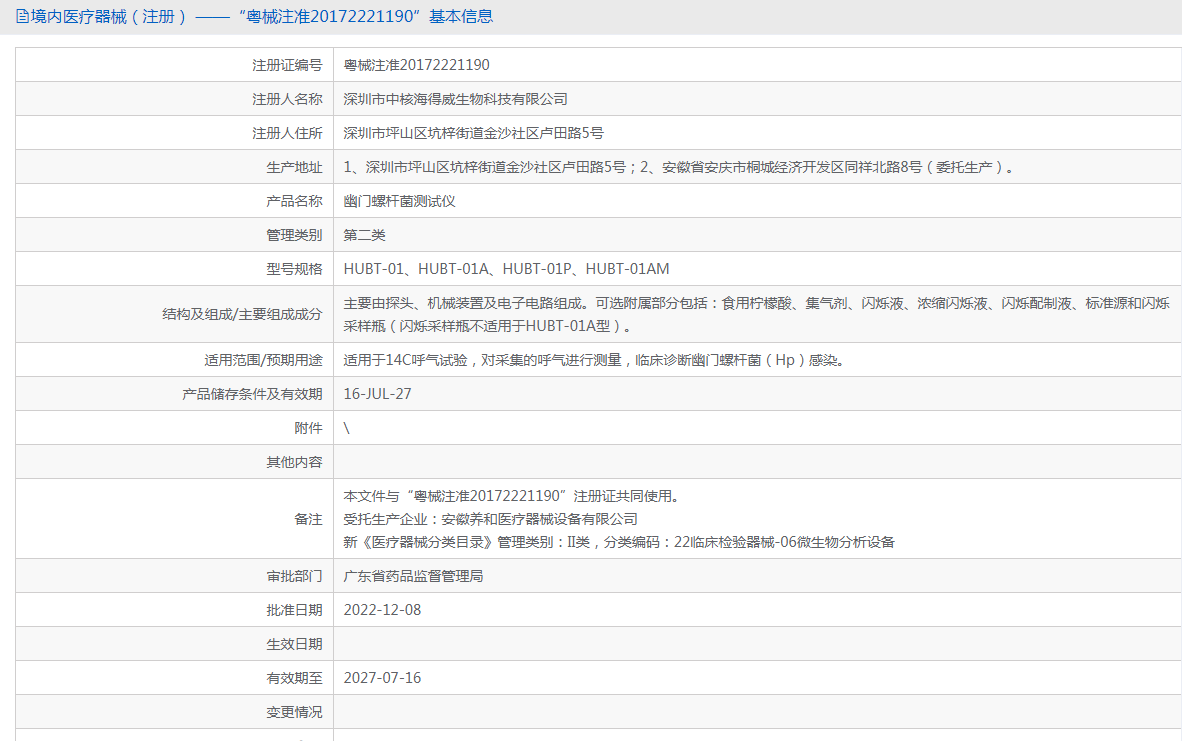Click the document icon beside the page title

pyautogui.click(x=23, y=17)
